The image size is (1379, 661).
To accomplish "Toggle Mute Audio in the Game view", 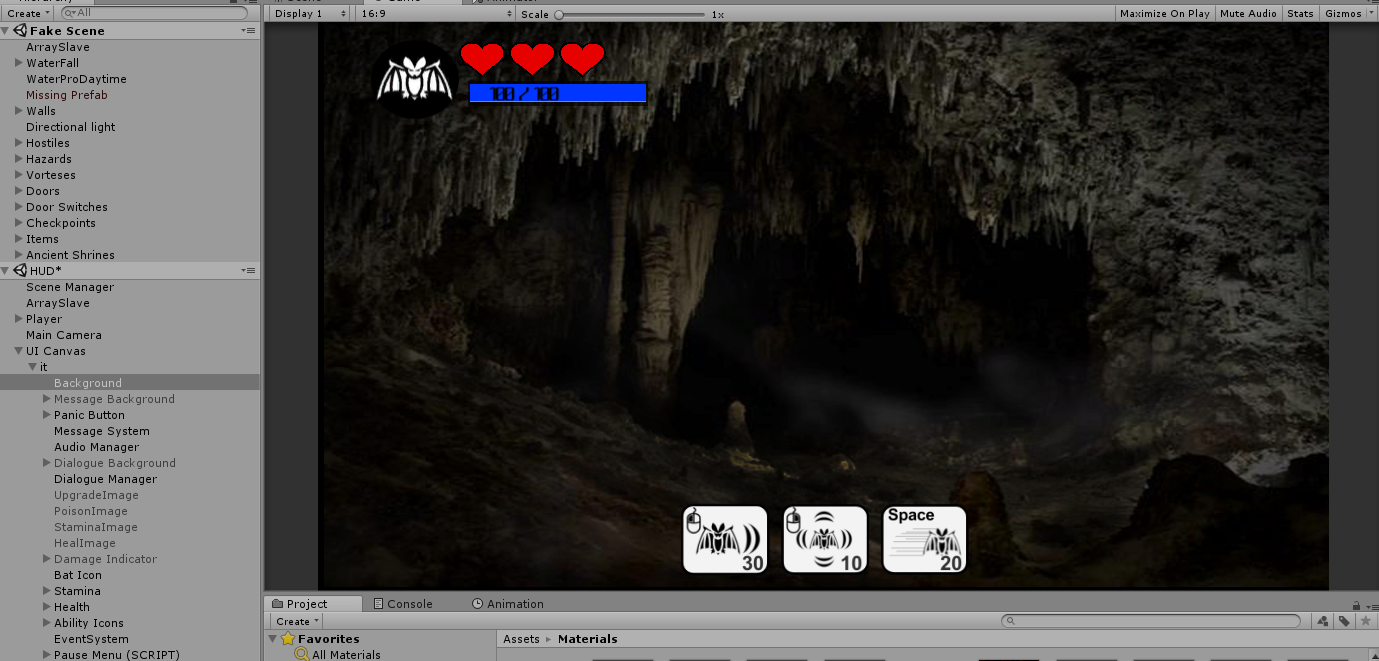I will pyautogui.click(x=1248, y=13).
